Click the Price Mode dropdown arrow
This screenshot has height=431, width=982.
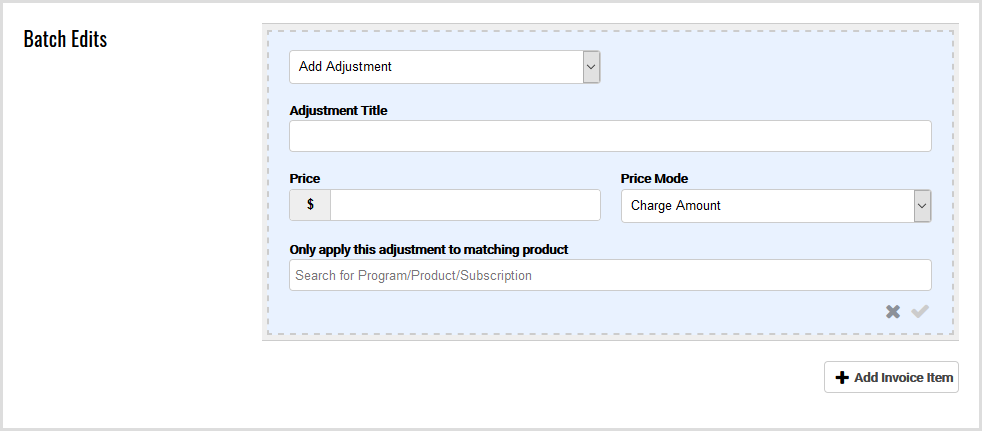(x=922, y=206)
